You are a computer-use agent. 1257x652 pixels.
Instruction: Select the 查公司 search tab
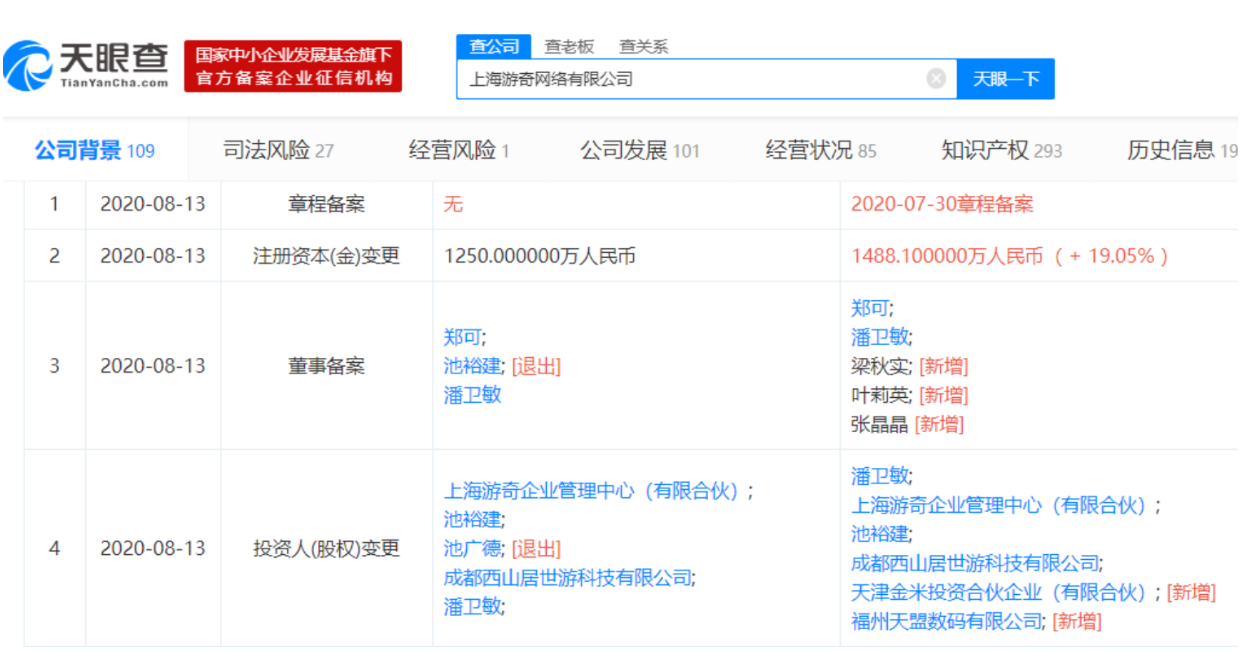click(494, 46)
